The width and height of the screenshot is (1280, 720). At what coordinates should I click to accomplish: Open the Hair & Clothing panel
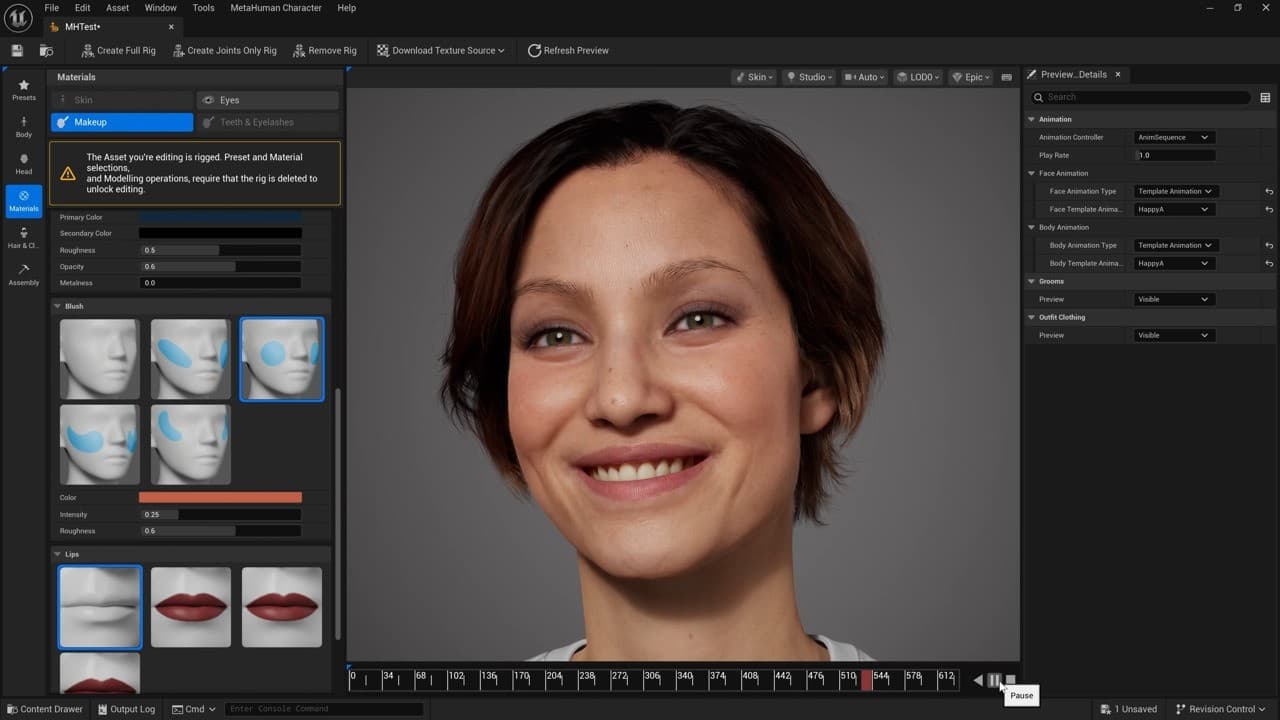click(23, 240)
